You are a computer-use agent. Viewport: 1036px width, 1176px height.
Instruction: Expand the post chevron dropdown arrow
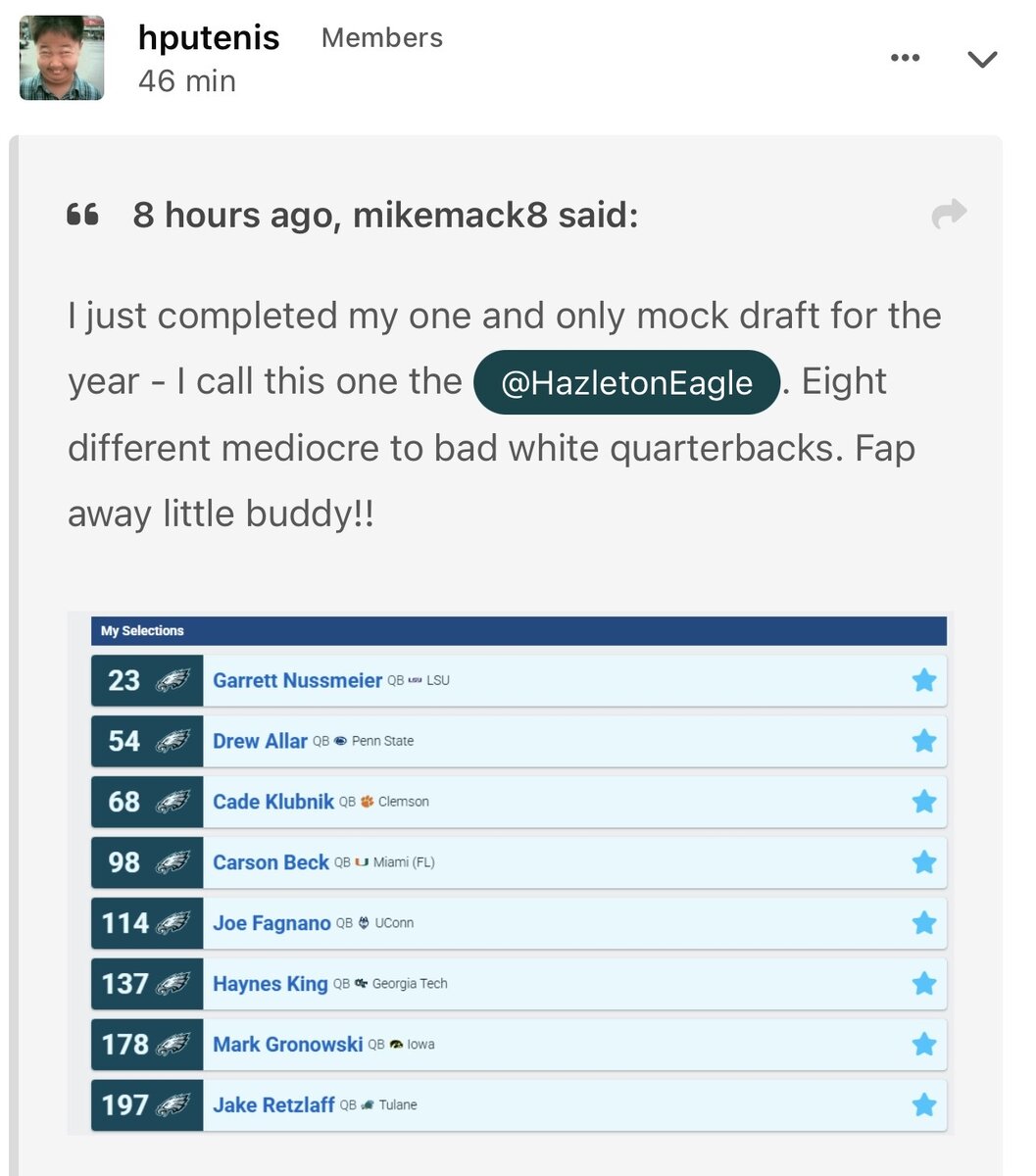tap(982, 60)
